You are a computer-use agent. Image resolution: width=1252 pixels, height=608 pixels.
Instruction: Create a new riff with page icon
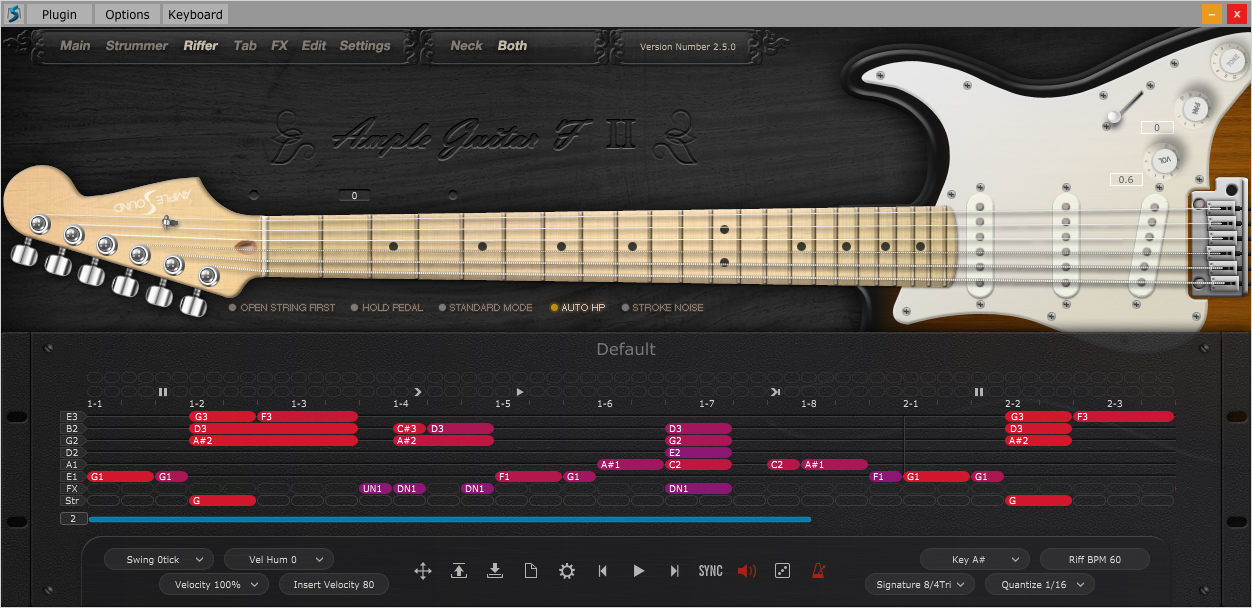pyautogui.click(x=531, y=571)
